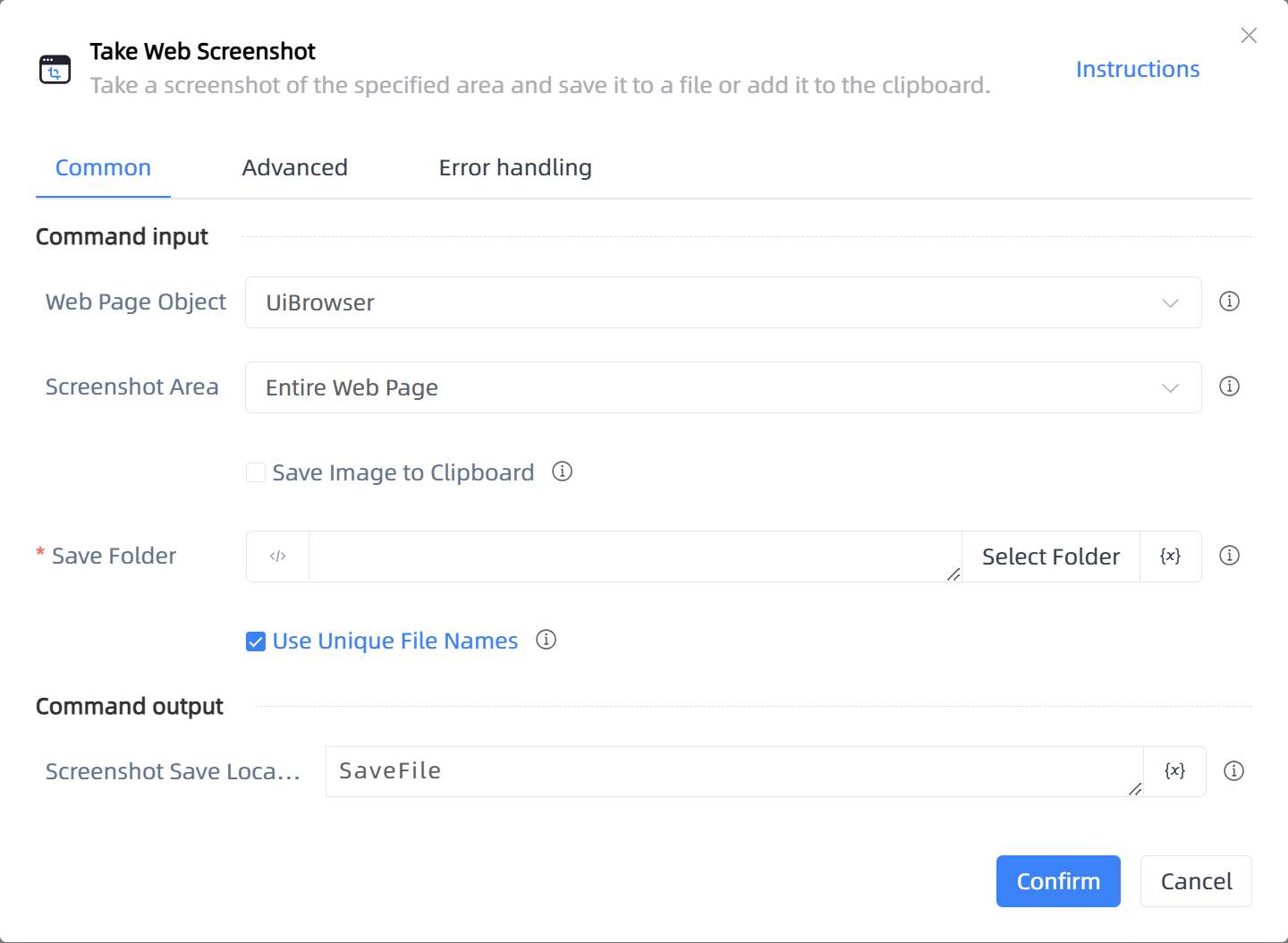This screenshot has width=1288, height=943.
Task: Click the web screenshot command icon
Action: point(55,69)
